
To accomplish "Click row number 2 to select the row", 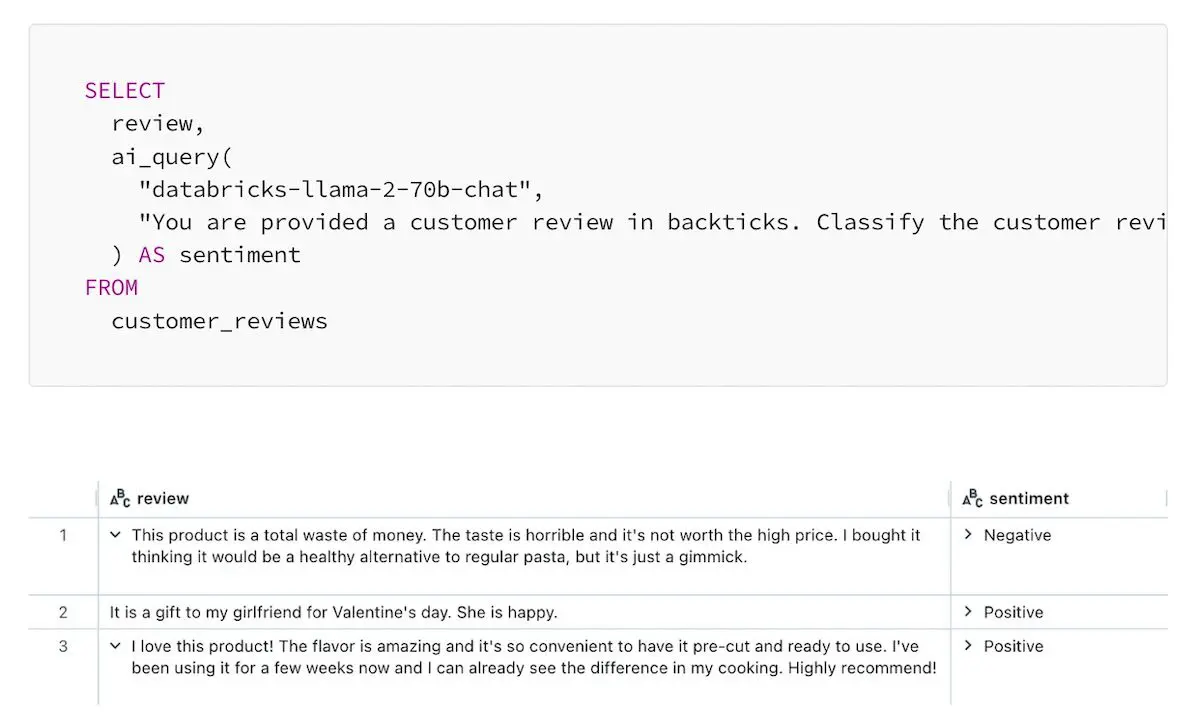I will point(62,612).
